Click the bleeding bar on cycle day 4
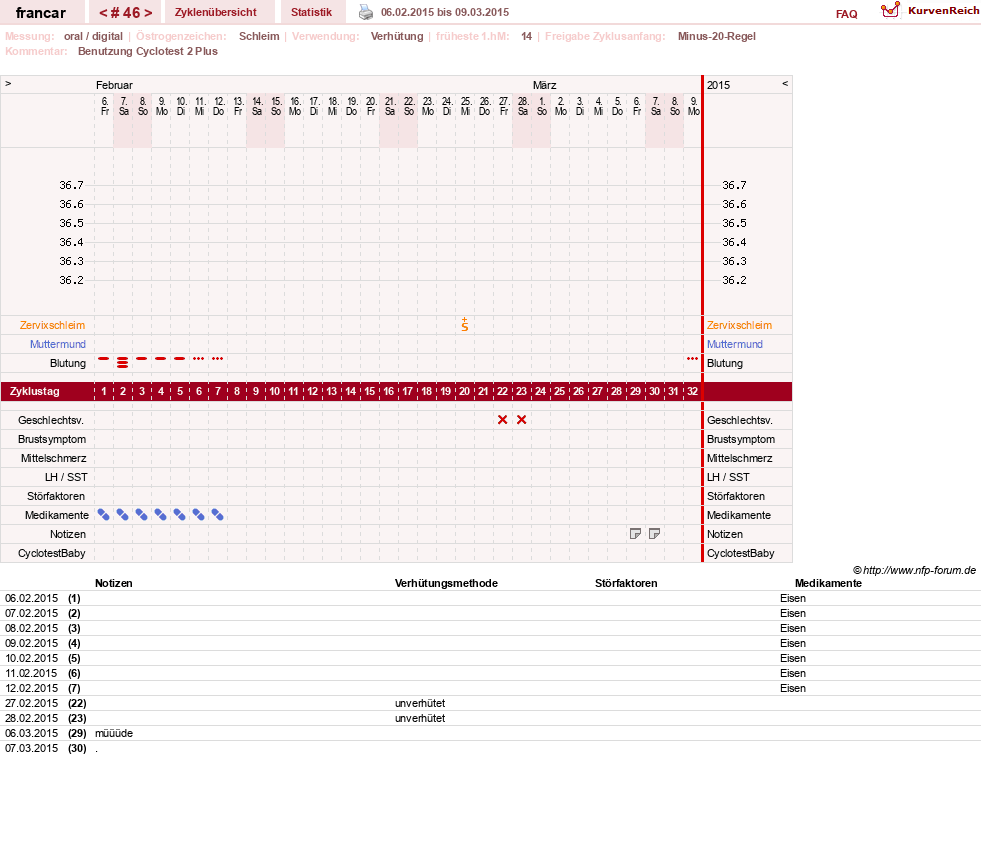The image size is (981, 862). click(161, 358)
